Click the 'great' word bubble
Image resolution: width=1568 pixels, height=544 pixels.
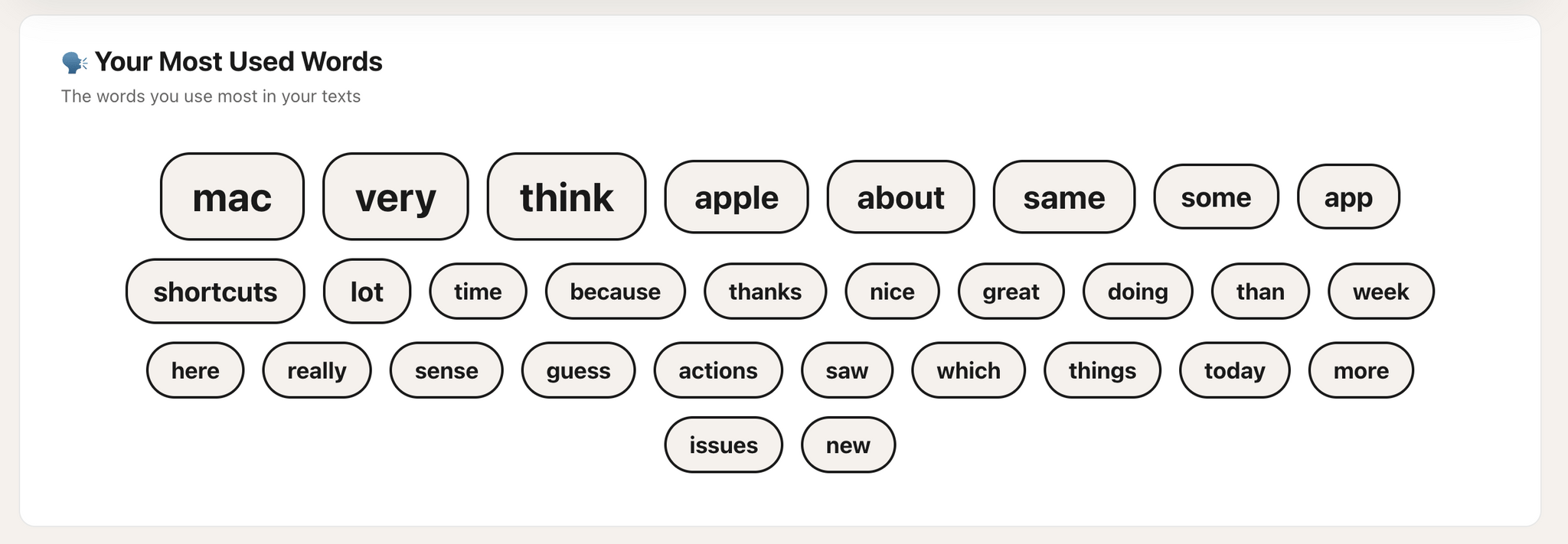point(1011,292)
